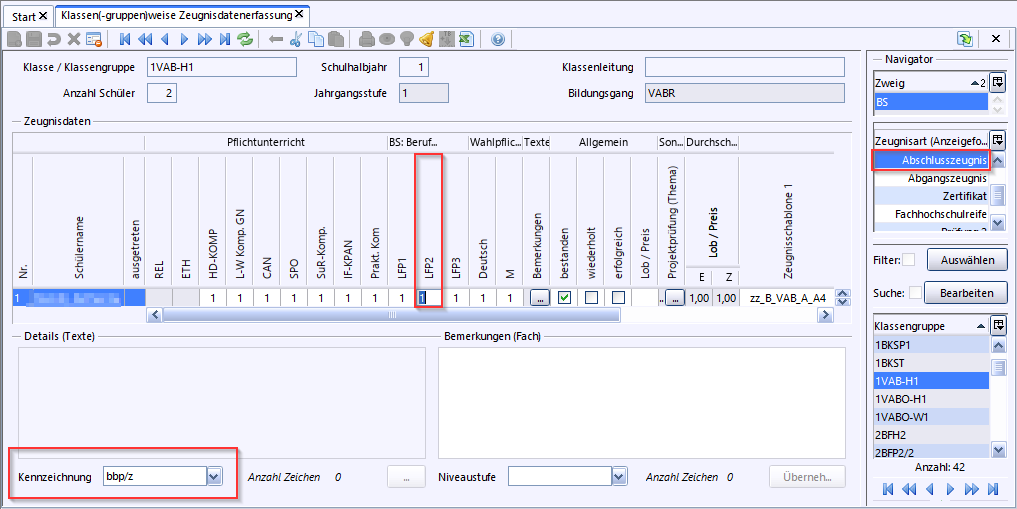Toggle the 'bestanden' checkbox in row 1
The height and width of the screenshot is (509, 1017).
pos(565,297)
